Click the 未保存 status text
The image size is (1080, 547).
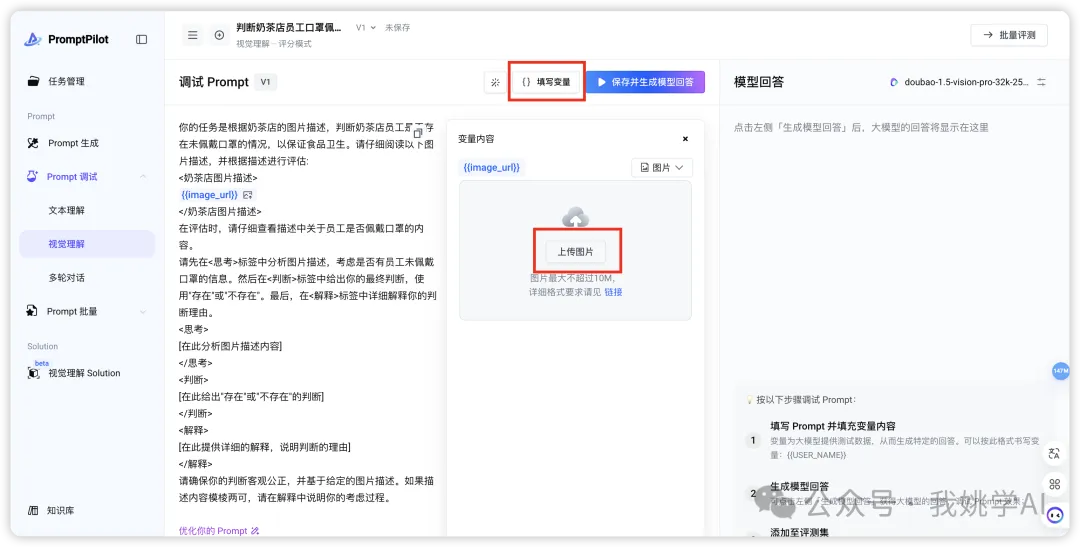[x=397, y=28]
